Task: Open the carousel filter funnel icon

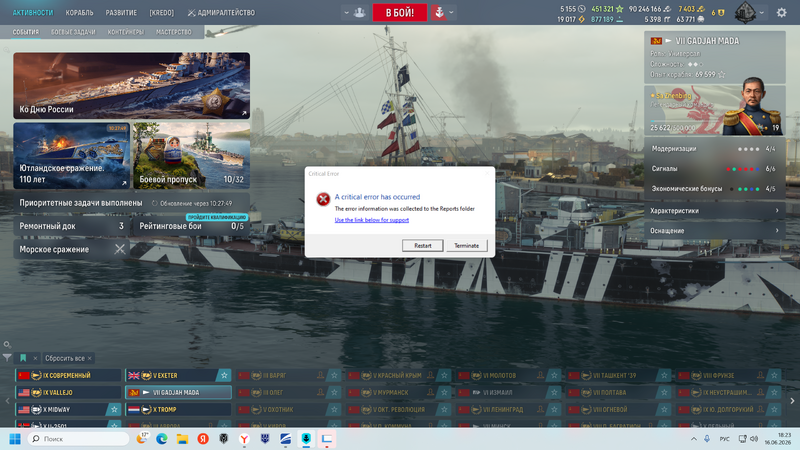Action: pos(7,358)
